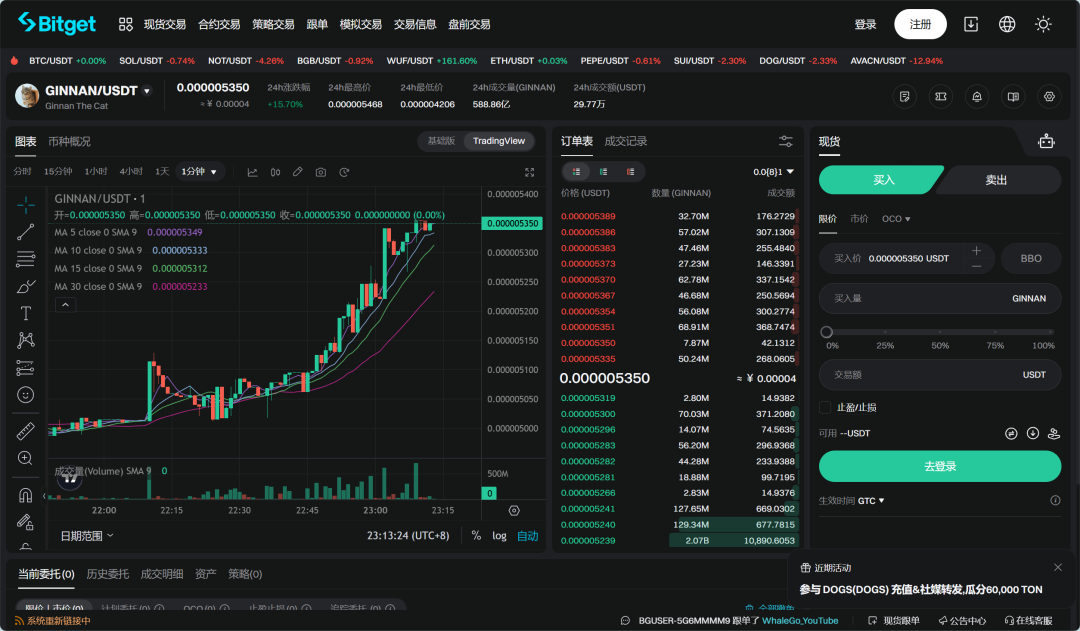Screen dimensions: 1080x631
Task: Click the price alert bell icon
Action: [x=977, y=96]
